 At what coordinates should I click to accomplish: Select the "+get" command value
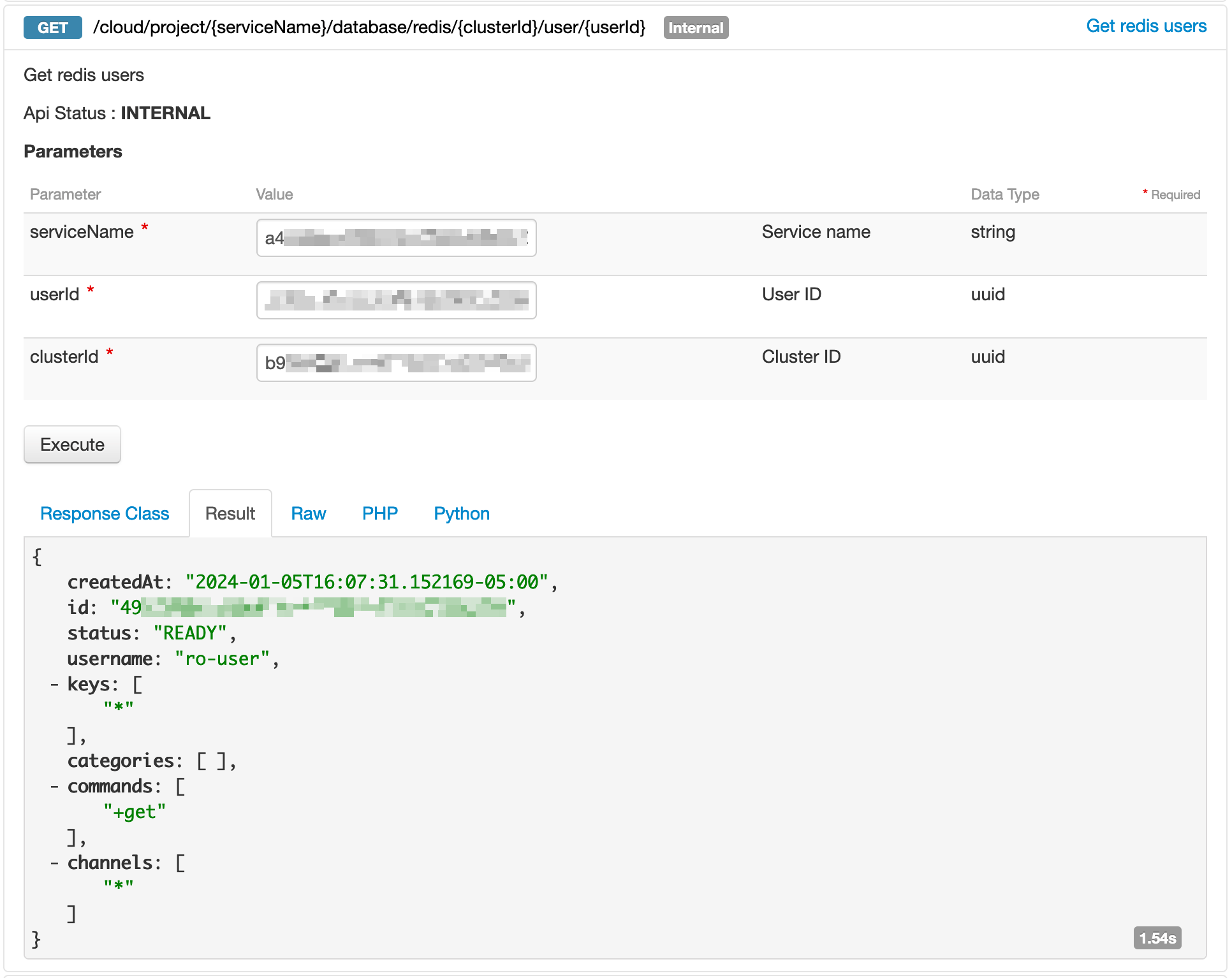(135, 812)
